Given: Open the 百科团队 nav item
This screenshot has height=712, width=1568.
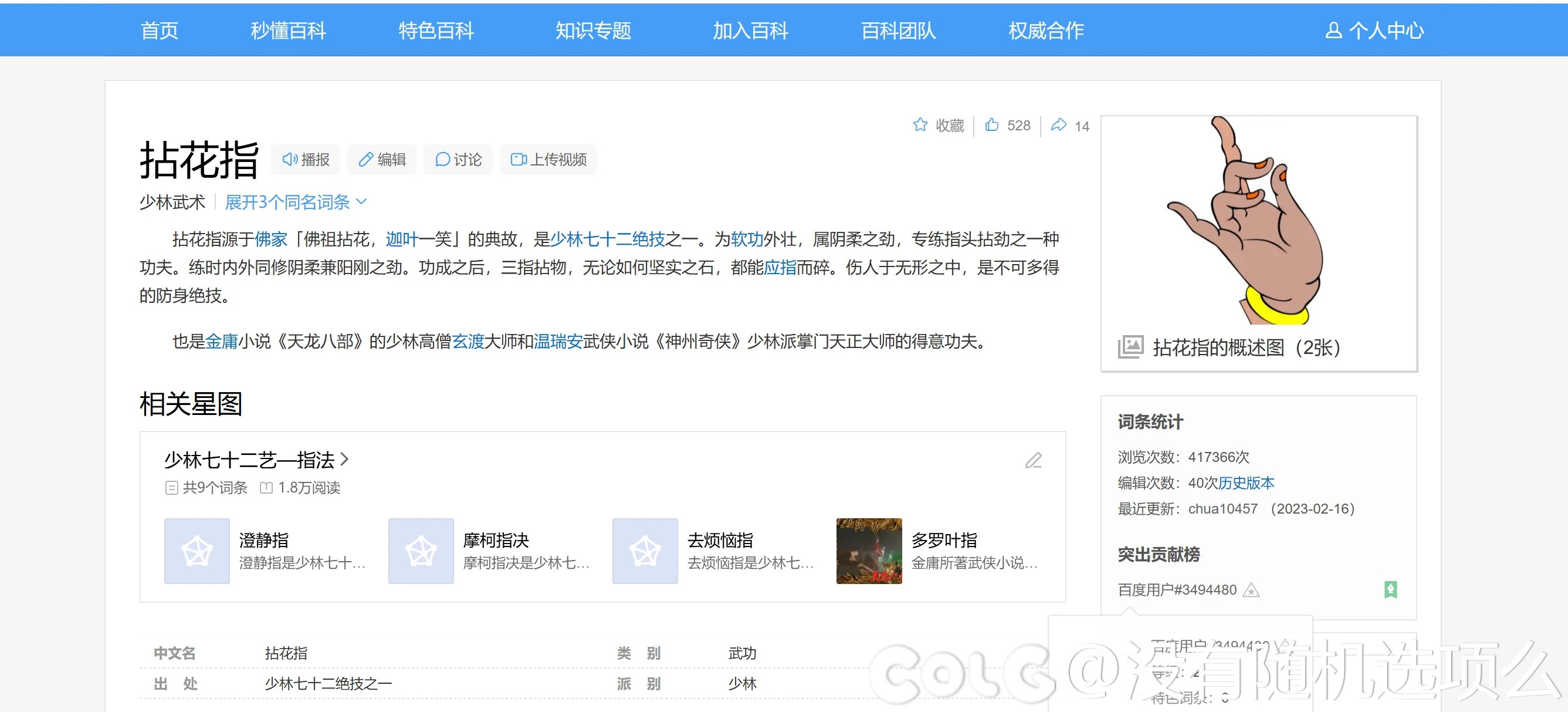Looking at the screenshot, I should tap(899, 31).
